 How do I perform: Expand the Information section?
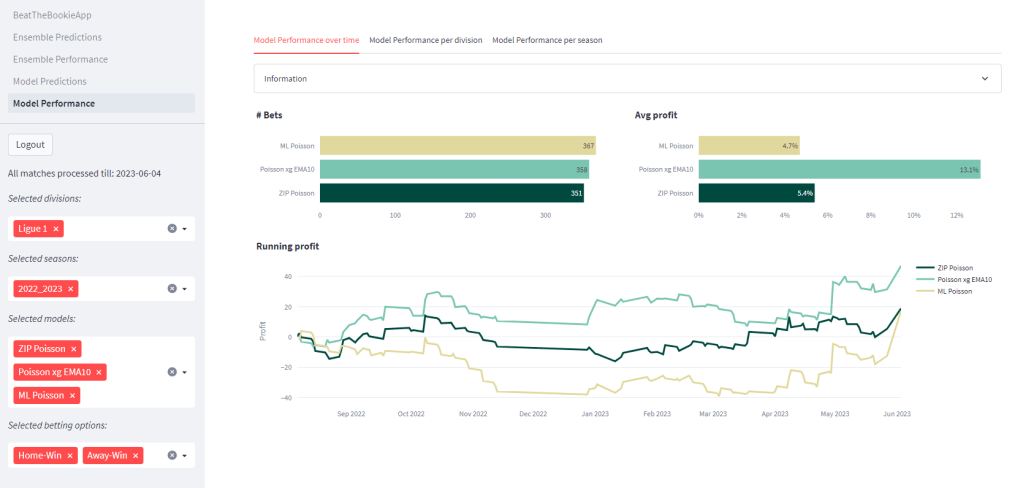[x=627, y=78]
